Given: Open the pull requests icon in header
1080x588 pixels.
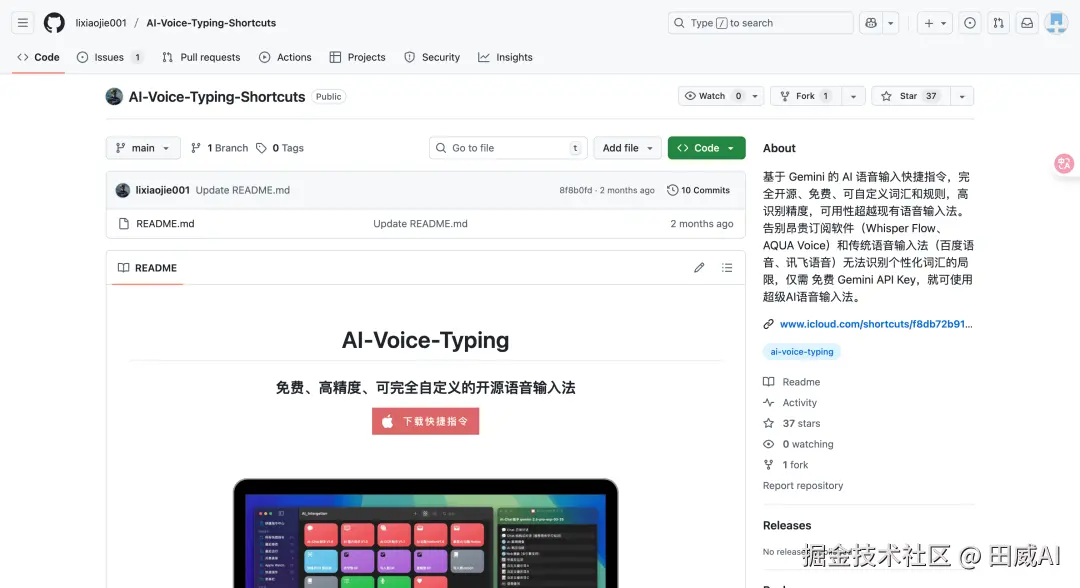Looking at the screenshot, I should (998, 23).
